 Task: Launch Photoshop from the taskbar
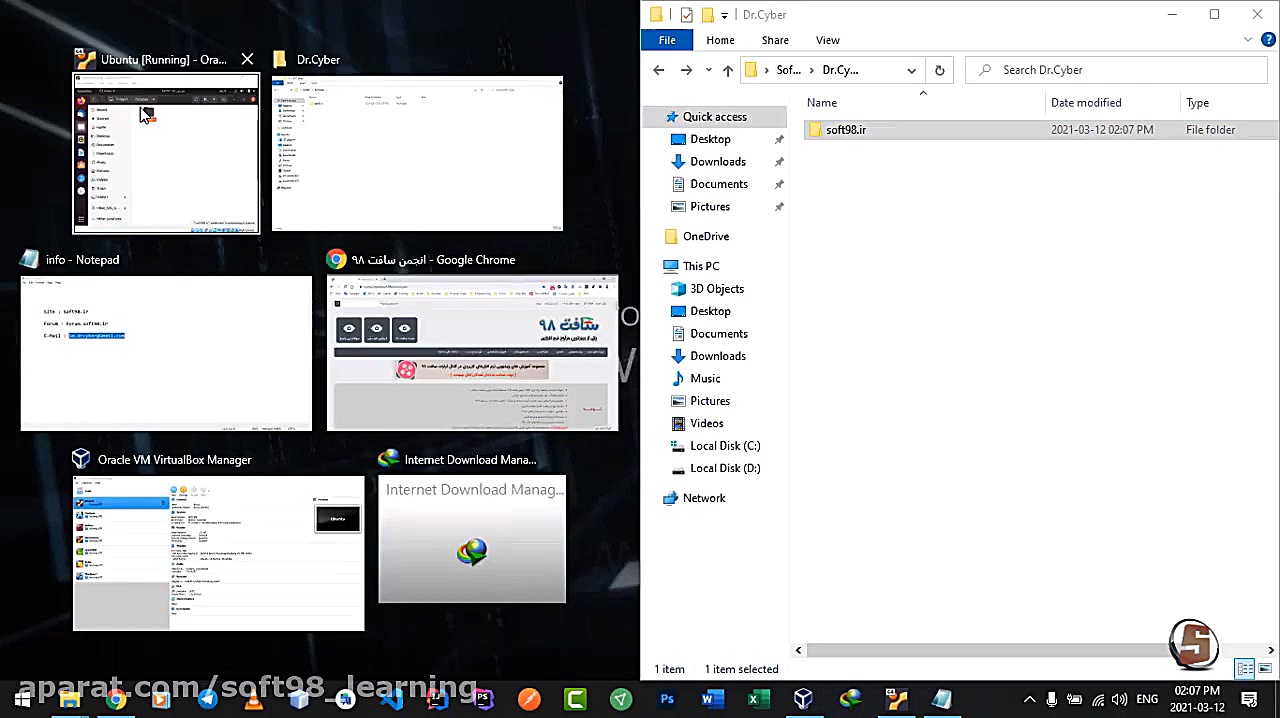click(667, 699)
